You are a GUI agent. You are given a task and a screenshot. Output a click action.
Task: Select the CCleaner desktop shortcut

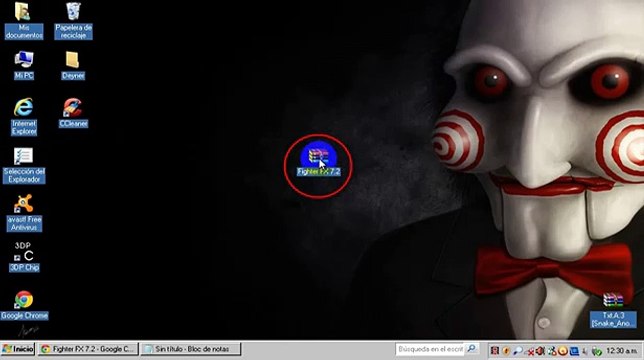tap(73, 113)
